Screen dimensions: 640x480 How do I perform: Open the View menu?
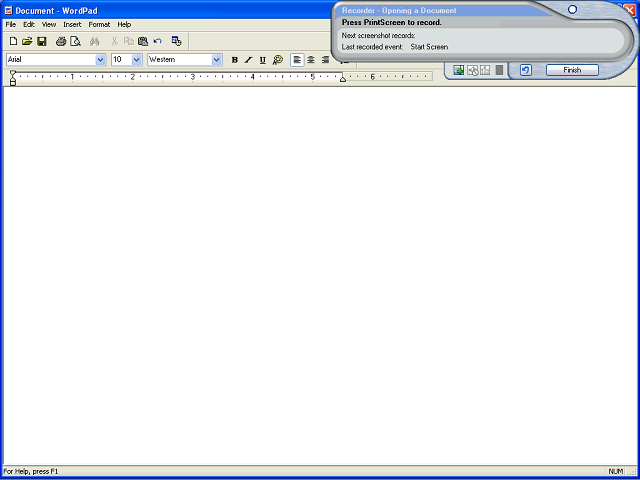point(49,24)
